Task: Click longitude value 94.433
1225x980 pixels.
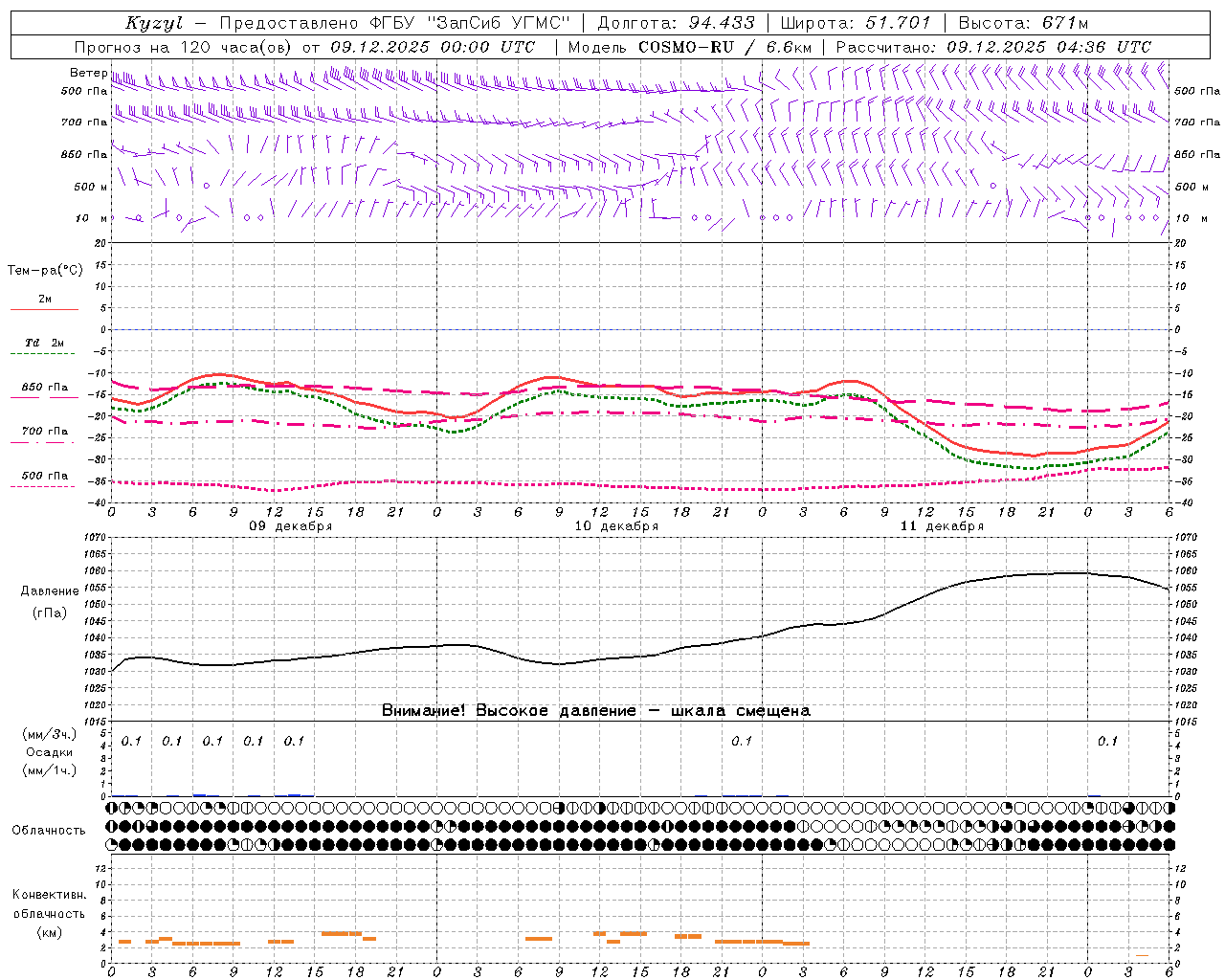Action: tap(722, 23)
